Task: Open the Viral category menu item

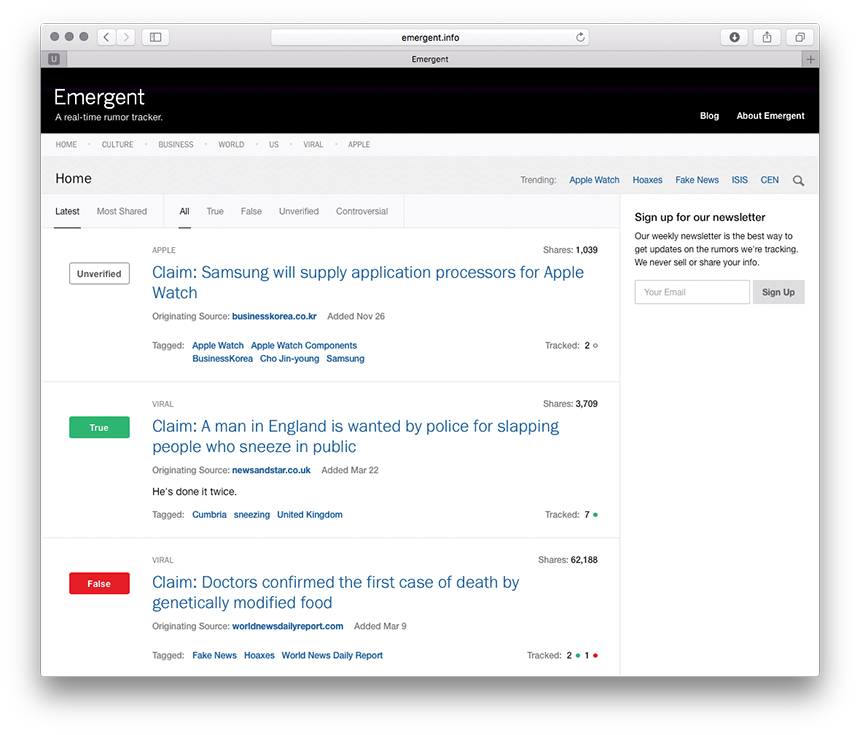Action: point(313,145)
